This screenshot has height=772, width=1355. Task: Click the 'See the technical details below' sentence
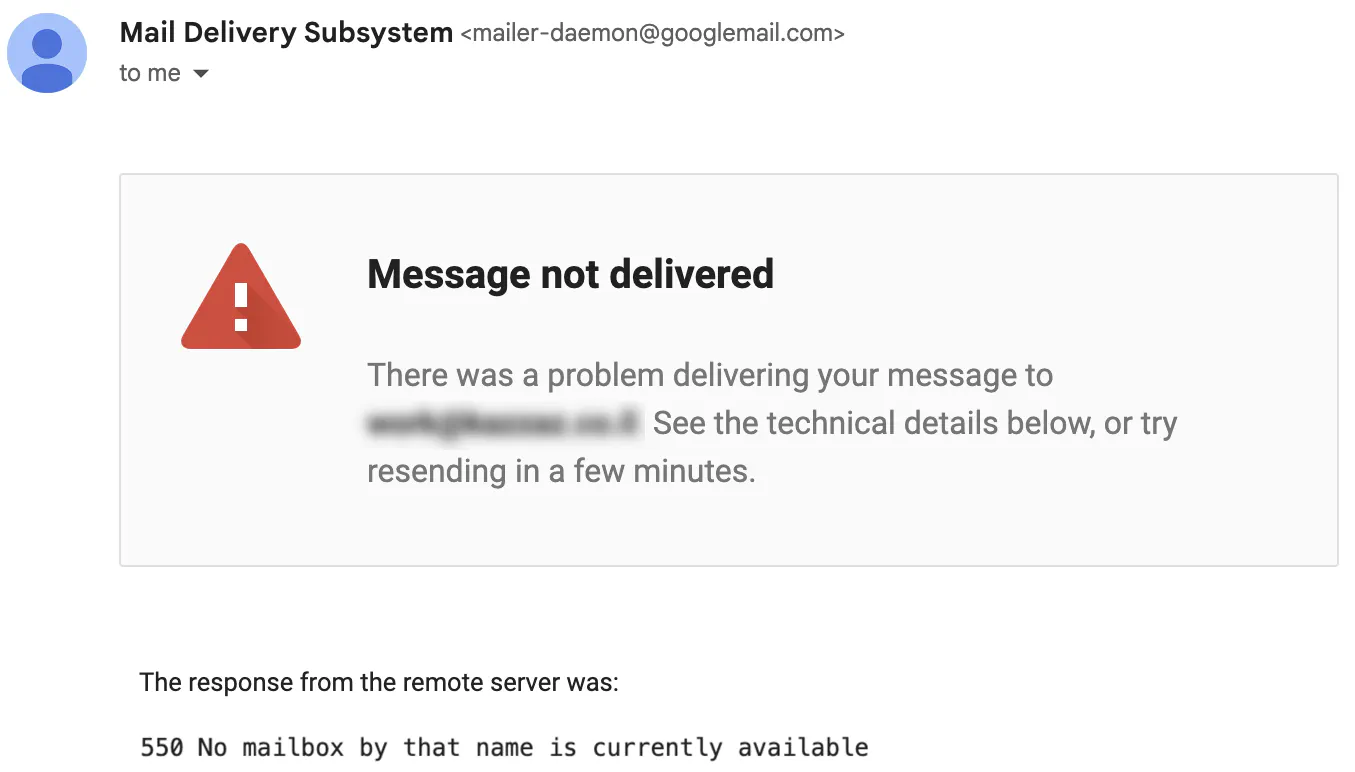pos(874,423)
